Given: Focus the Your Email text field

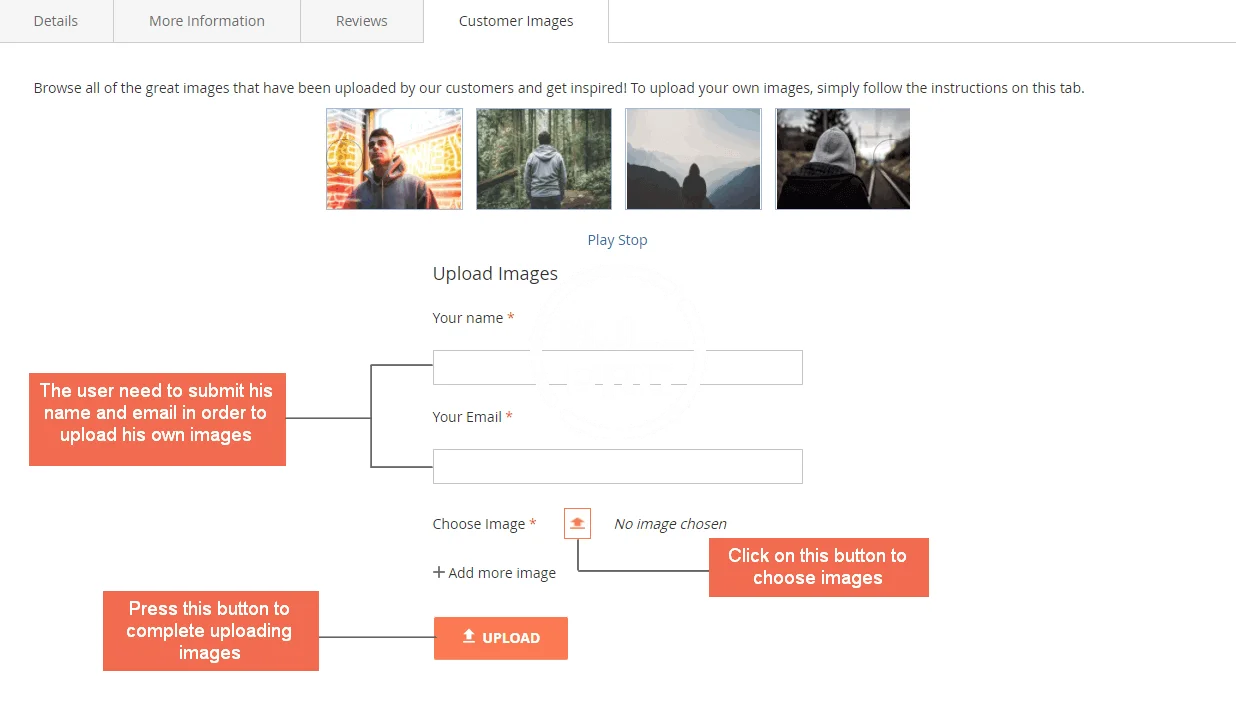Looking at the screenshot, I should pyautogui.click(x=617, y=466).
